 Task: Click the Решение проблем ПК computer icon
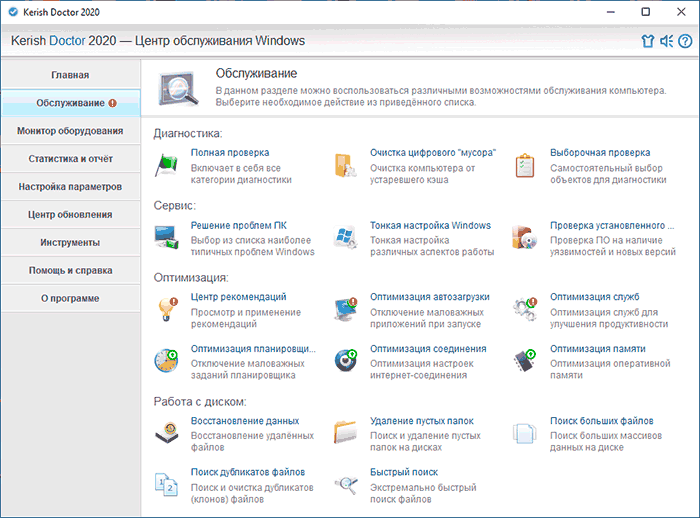click(167, 237)
